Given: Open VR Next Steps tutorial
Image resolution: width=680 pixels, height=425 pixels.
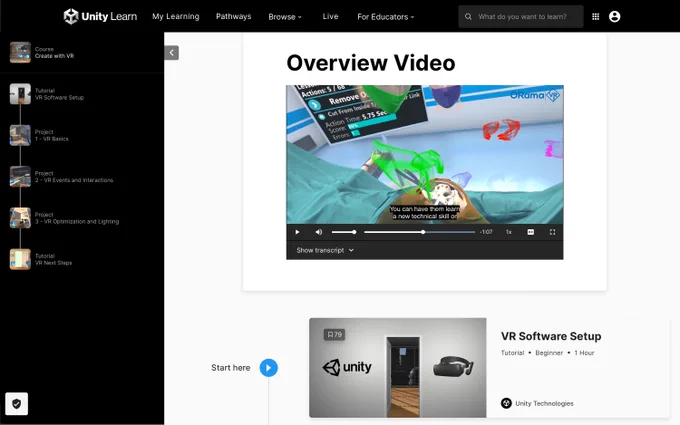Looking at the screenshot, I should tap(53, 259).
